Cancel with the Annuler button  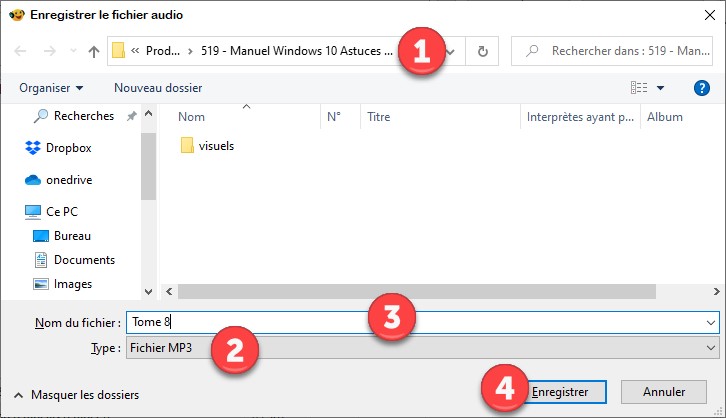[663, 391]
